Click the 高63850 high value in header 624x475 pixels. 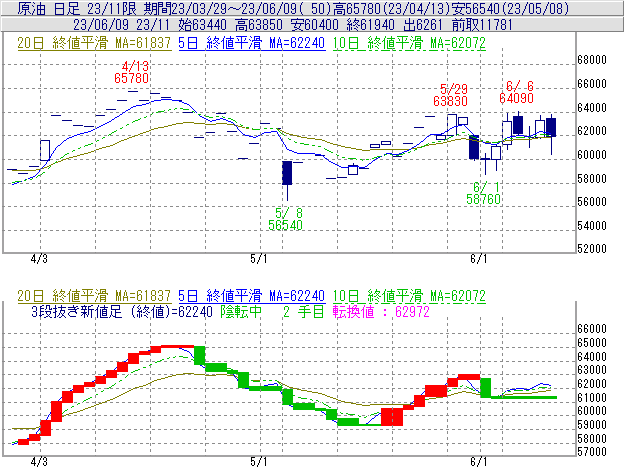(259, 25)
